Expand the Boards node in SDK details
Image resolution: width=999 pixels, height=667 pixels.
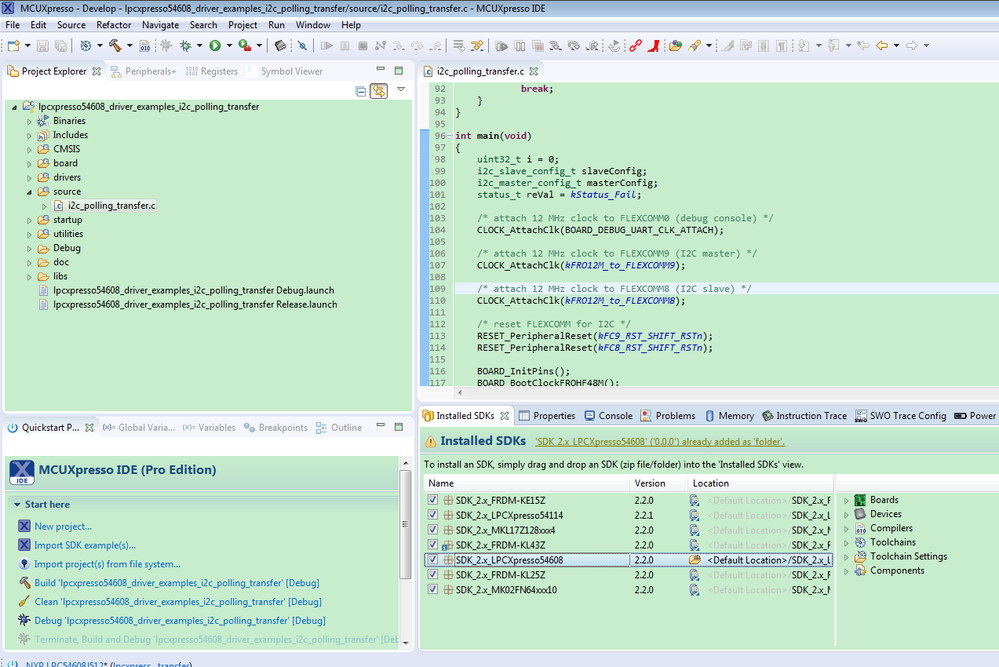coord(846,500)
